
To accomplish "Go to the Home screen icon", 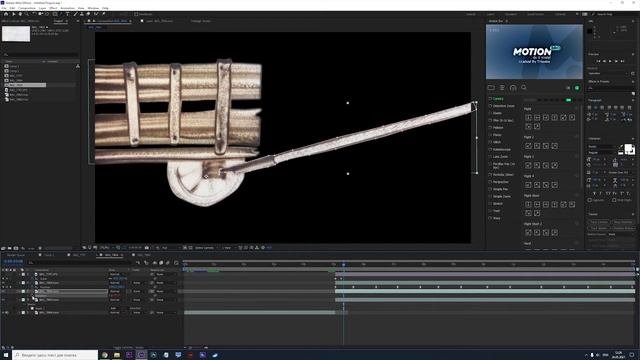I will click(x=6, y=14).
